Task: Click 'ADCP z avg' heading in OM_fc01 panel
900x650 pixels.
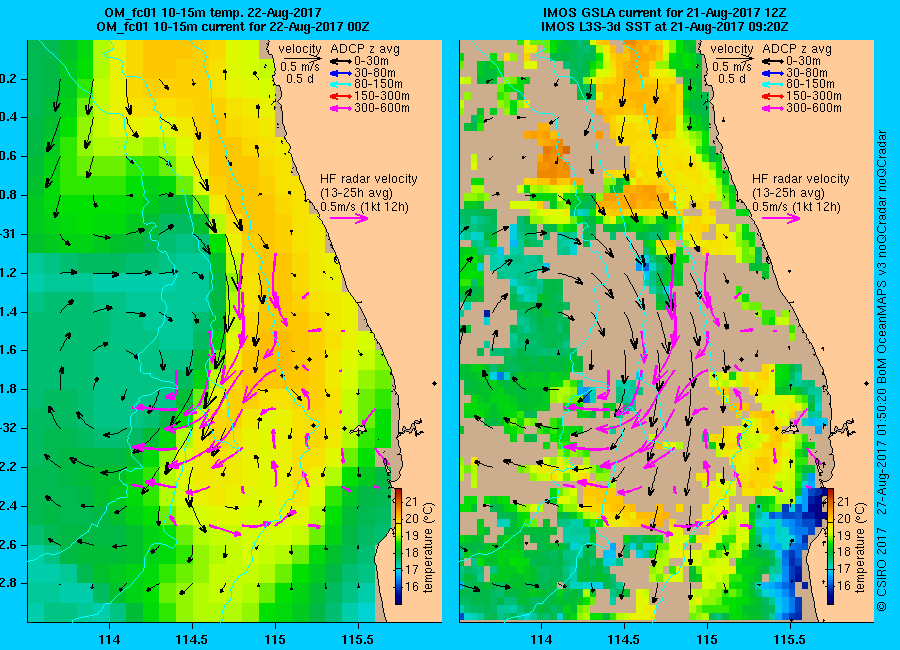Action: pyautogui.click(x=365, y=49)
